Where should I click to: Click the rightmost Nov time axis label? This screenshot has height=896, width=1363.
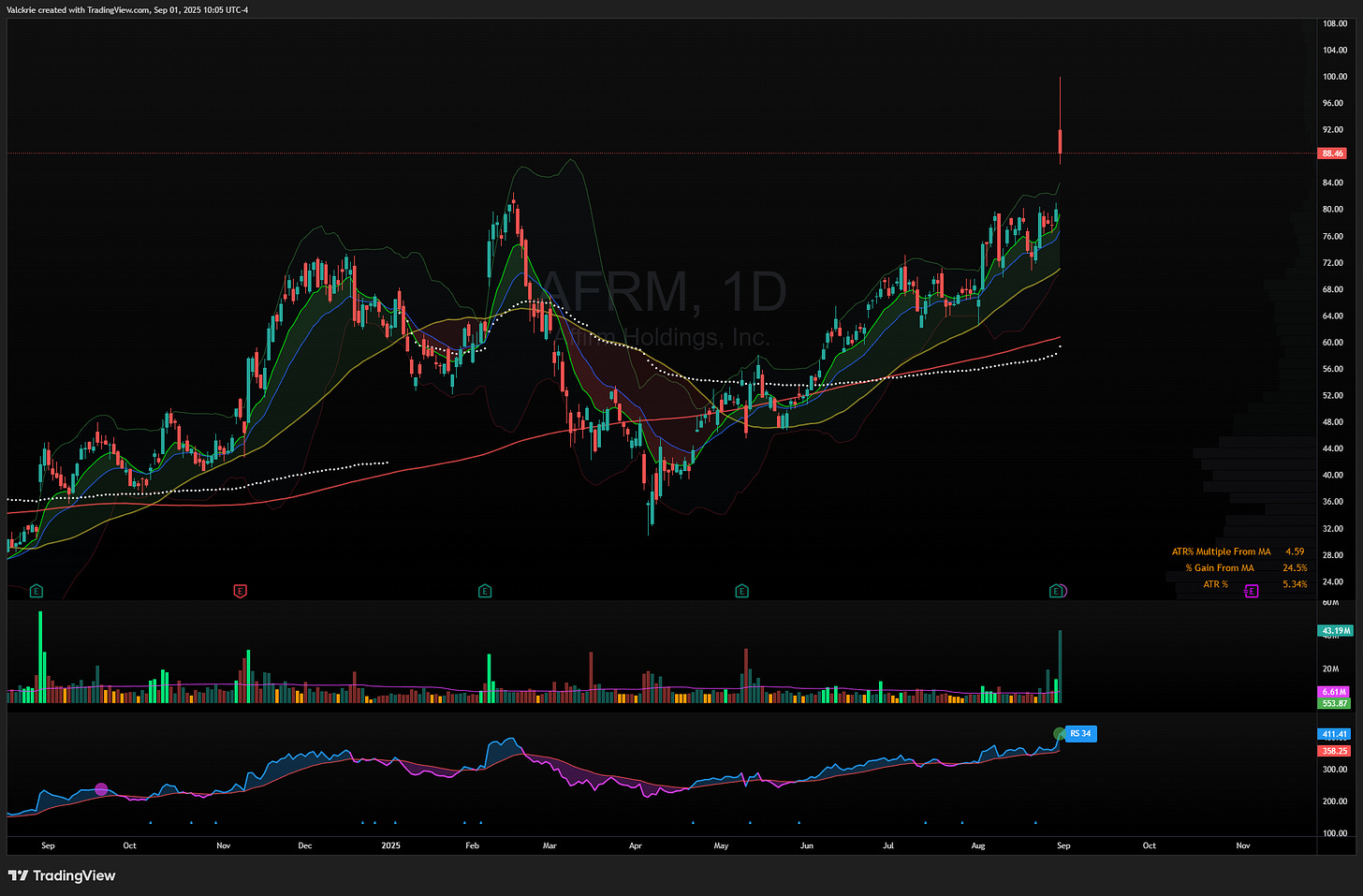[1242, 845]
